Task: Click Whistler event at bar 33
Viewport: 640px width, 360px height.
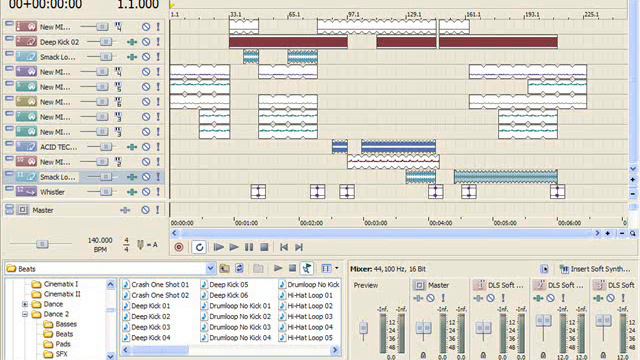Action: click(258, 192)
